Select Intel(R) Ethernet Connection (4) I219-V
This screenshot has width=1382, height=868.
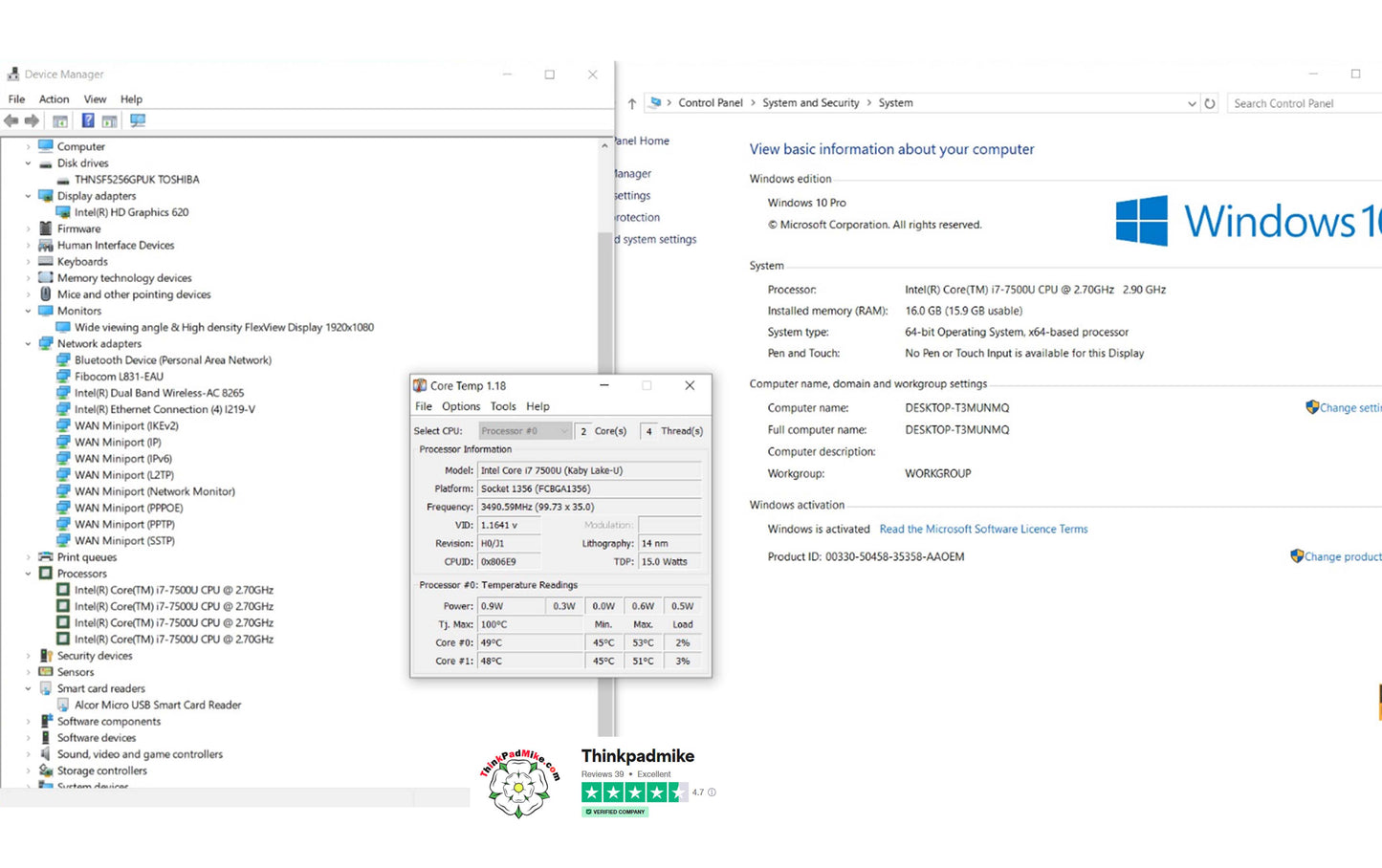coord(165,409)
